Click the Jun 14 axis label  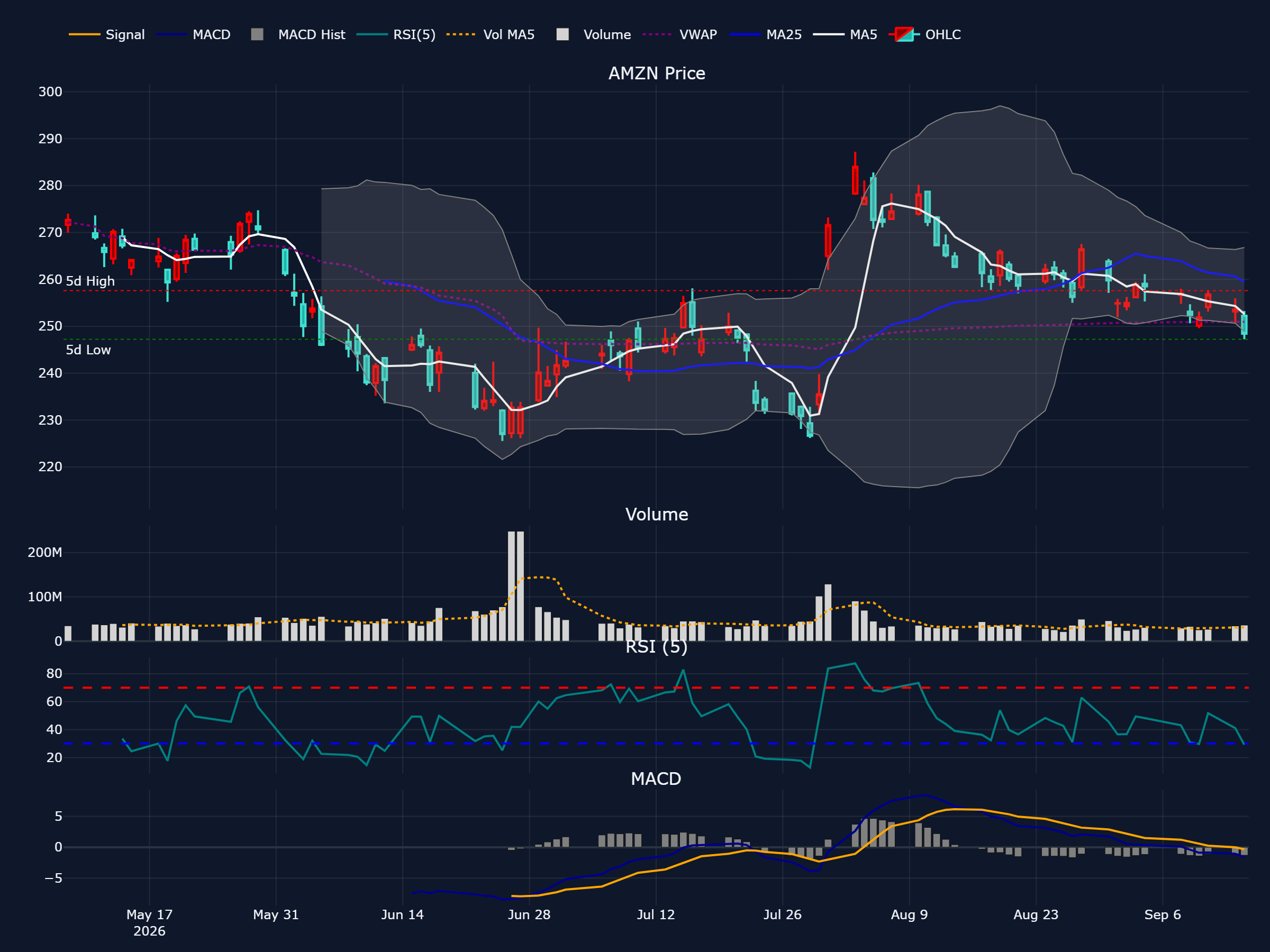point(403,914)
